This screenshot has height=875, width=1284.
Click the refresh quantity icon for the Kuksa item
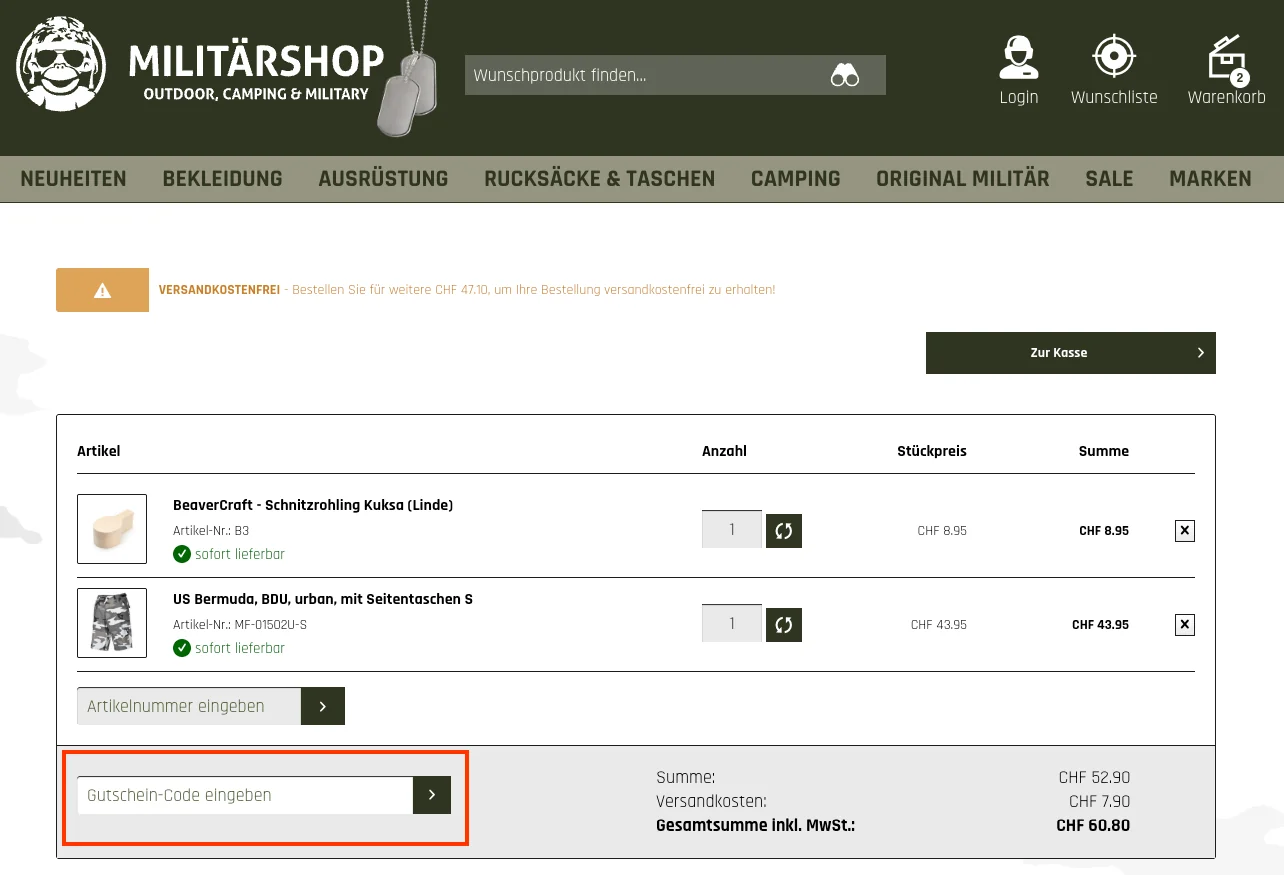(x=783, y=530)
